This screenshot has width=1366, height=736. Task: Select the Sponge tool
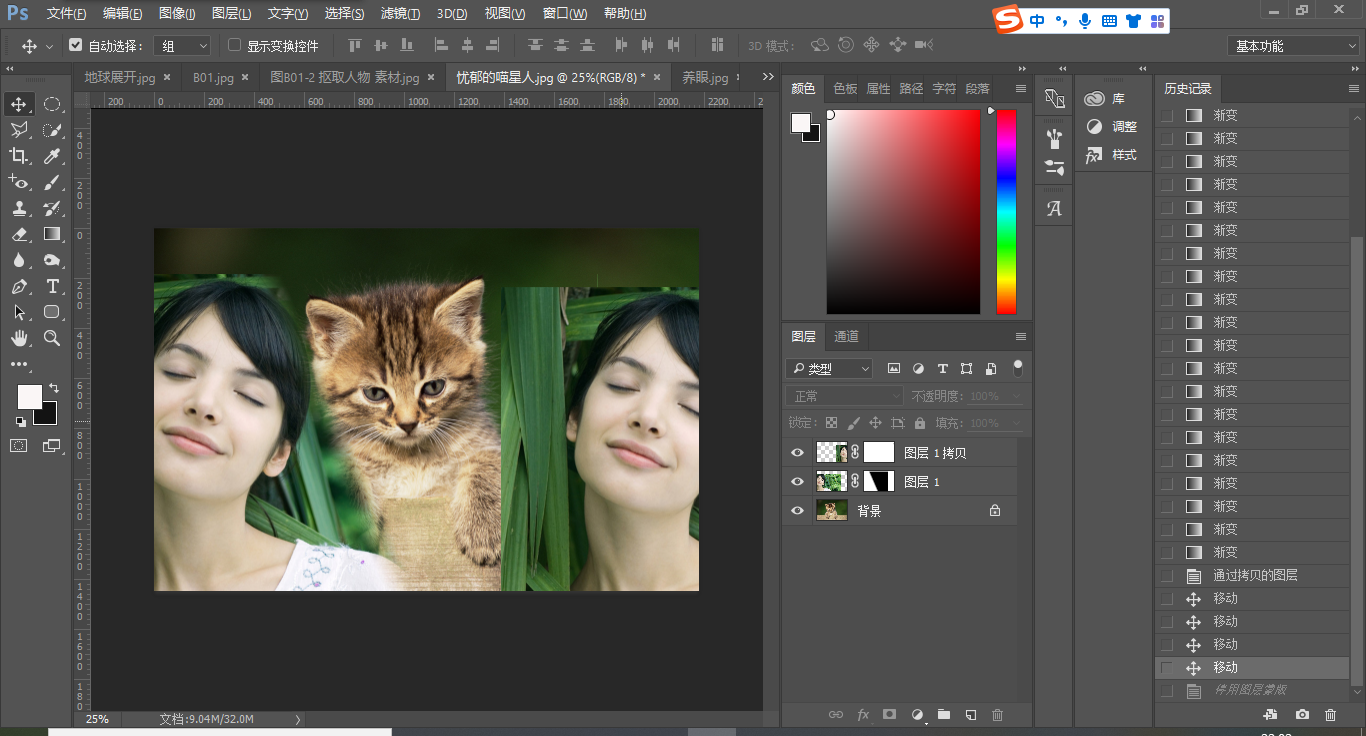point(52,260)
